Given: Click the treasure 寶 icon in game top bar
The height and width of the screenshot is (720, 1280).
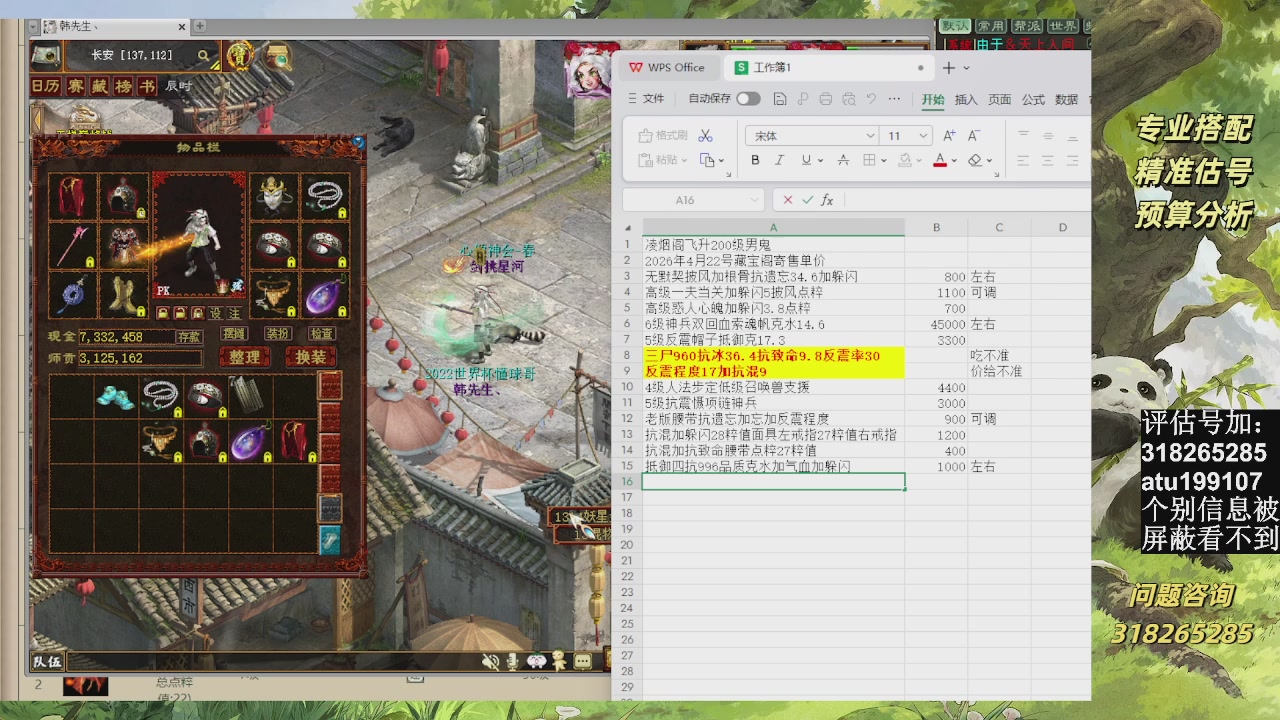Looking at the screenshot, I should click(239, 56).
